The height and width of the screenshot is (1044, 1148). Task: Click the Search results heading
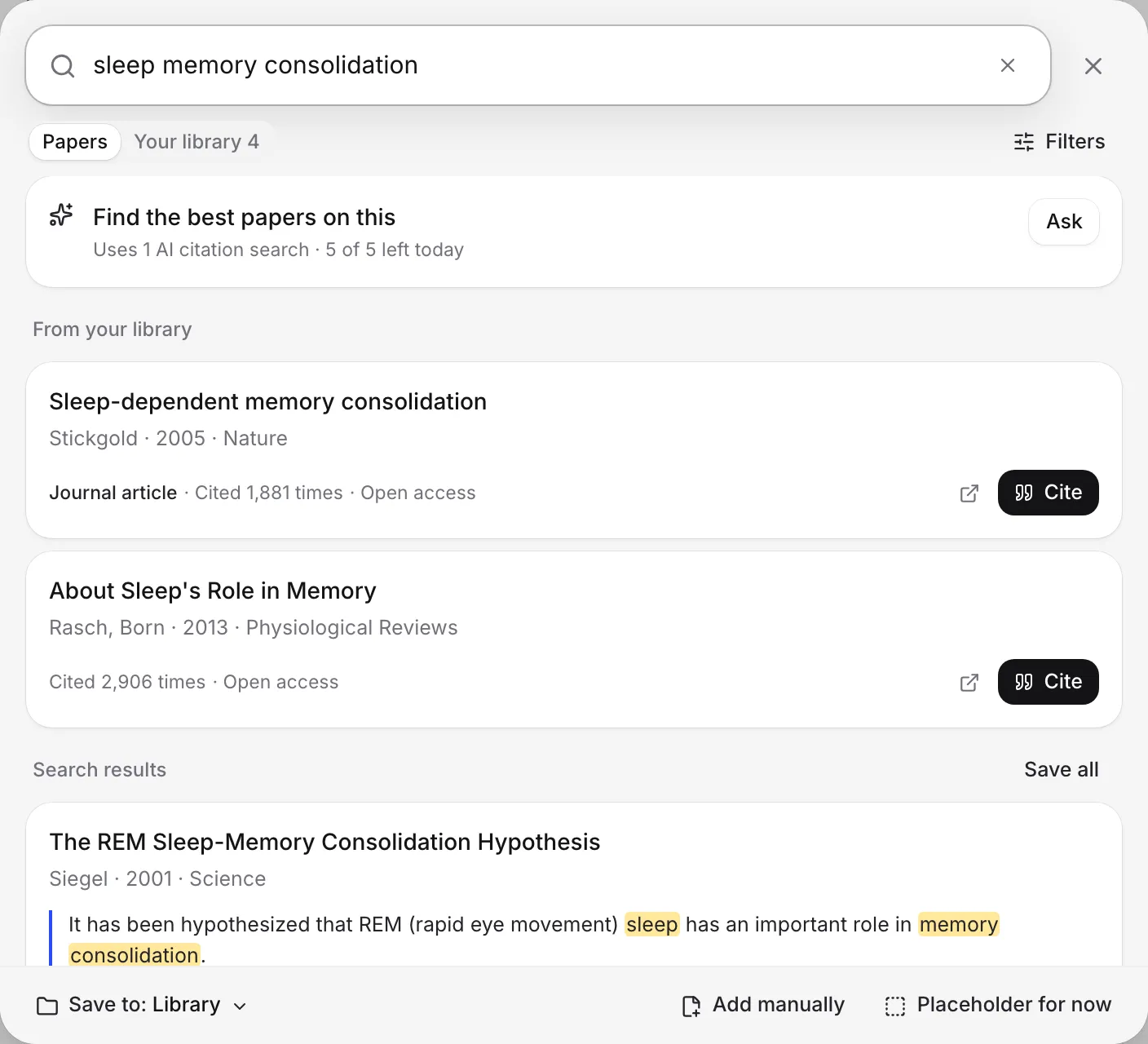(x=99, y=770)
